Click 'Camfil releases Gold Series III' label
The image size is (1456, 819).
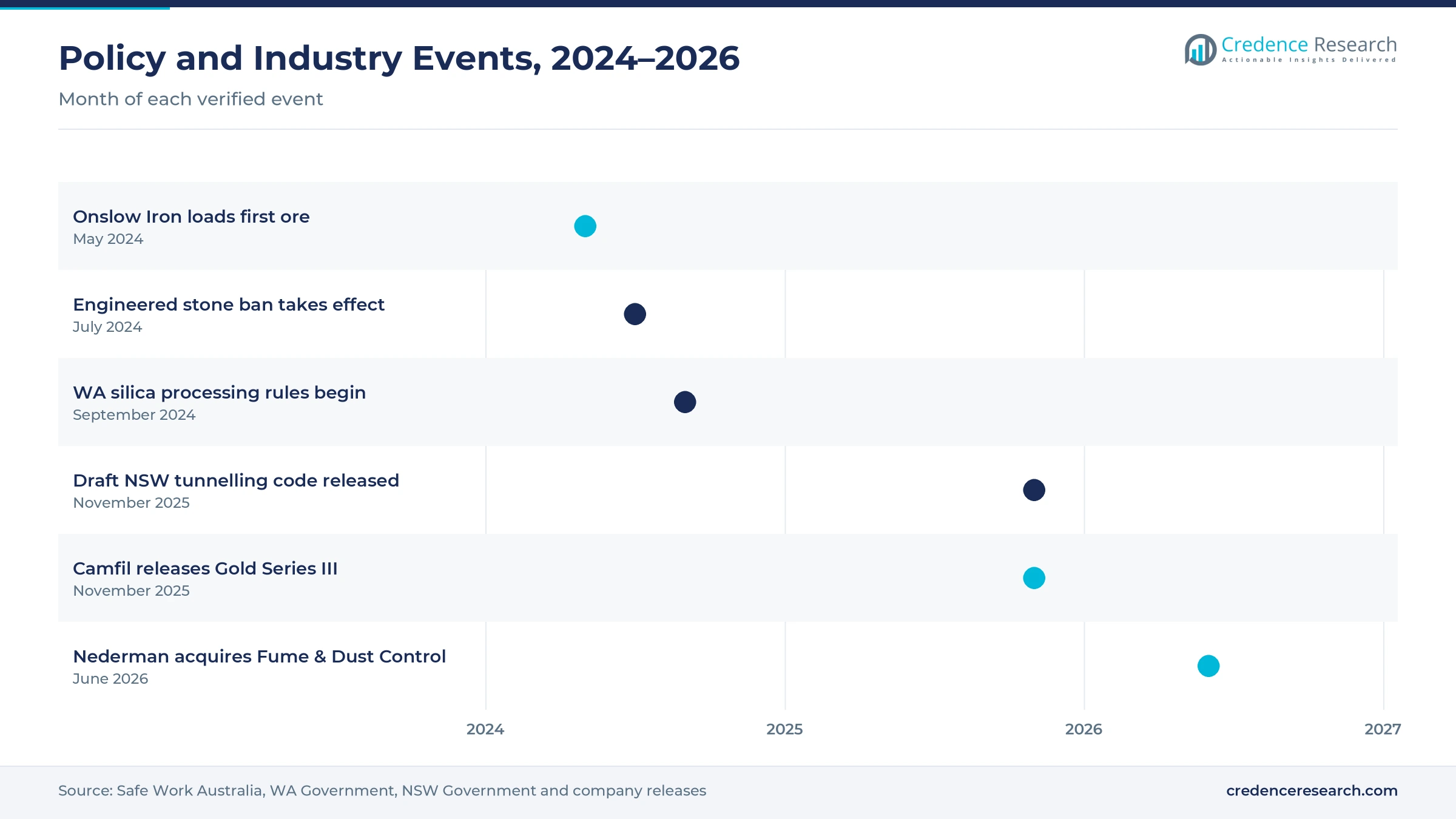click(205, 568)
